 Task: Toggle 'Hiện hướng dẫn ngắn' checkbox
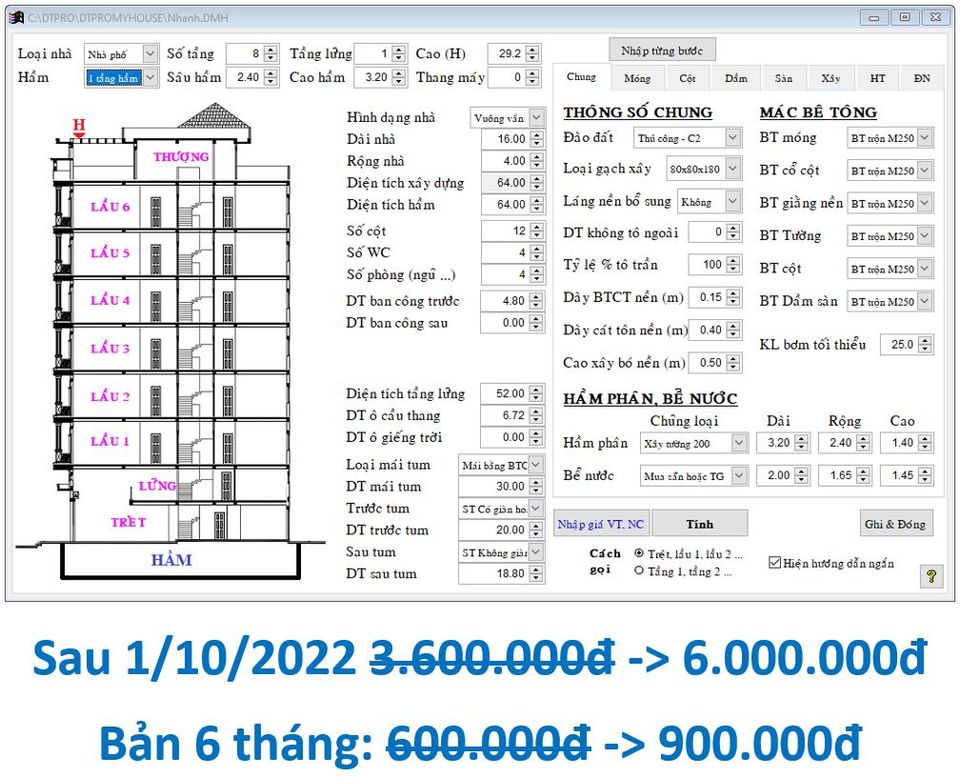pyautogui.click(x=774, y=562)
